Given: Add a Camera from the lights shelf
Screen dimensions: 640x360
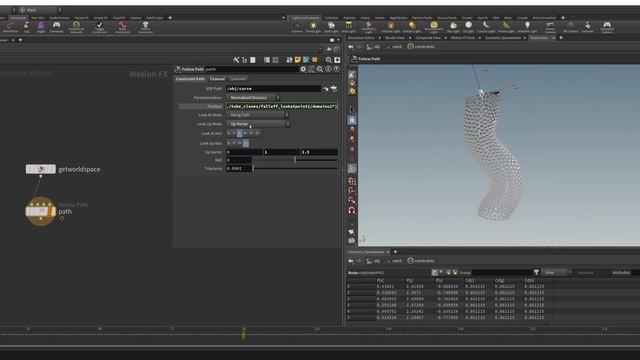Looking at the screenshot, I should [297, 27].
